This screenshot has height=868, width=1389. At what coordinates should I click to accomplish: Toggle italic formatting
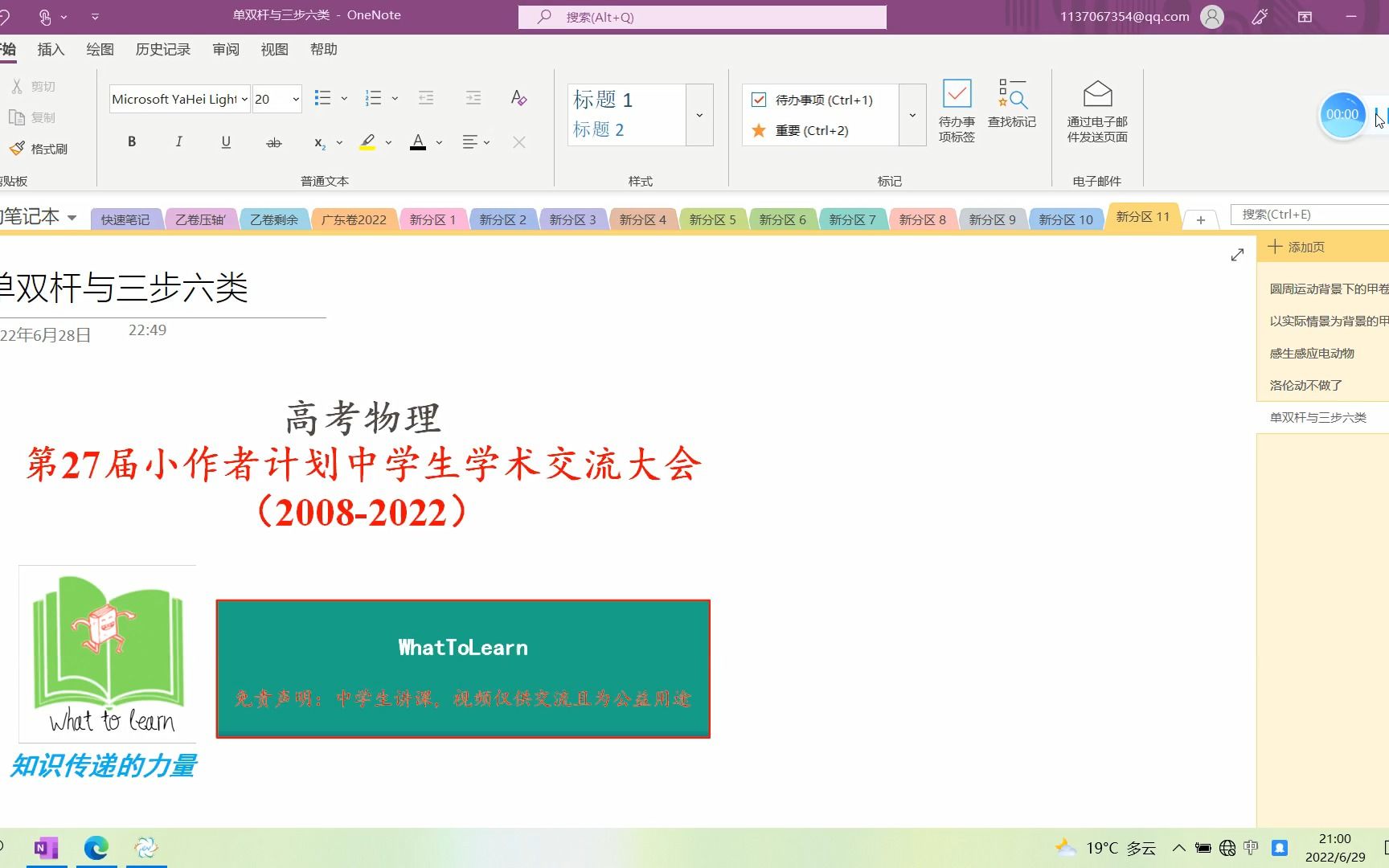pos(178,141)
